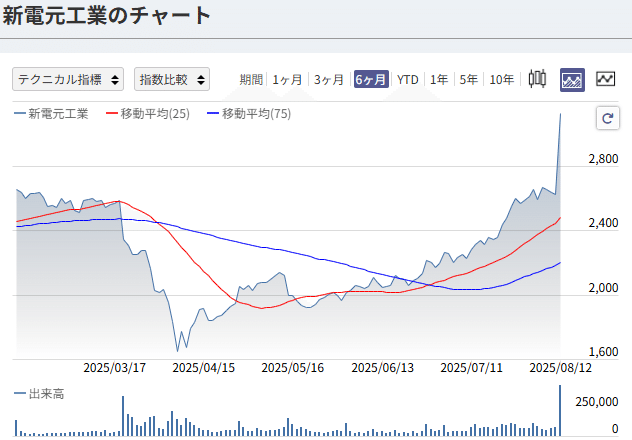Click the 新電元工業のチャート heading
The image size is (632, 440).
coord(106,16)
